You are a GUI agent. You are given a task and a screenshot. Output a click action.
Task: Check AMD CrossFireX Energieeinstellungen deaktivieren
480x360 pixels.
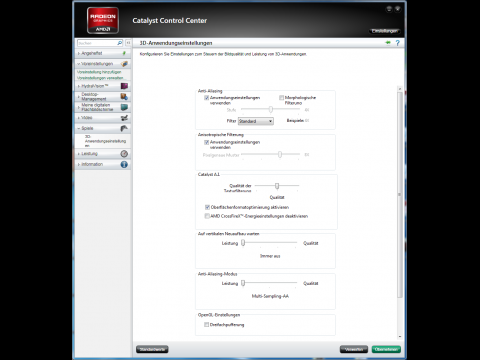pyautogui.click(x=207, y=216)
